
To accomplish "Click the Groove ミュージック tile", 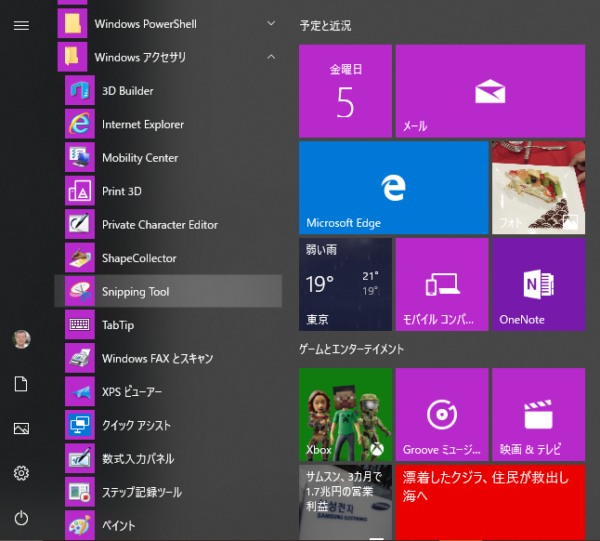I will 441,413.
